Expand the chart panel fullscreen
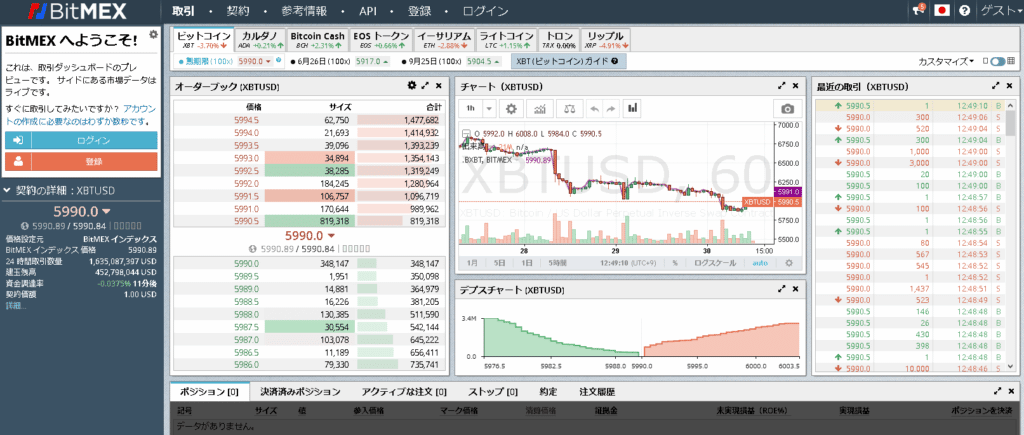The height and width of the screenshot is (435, 1024). 782,86
